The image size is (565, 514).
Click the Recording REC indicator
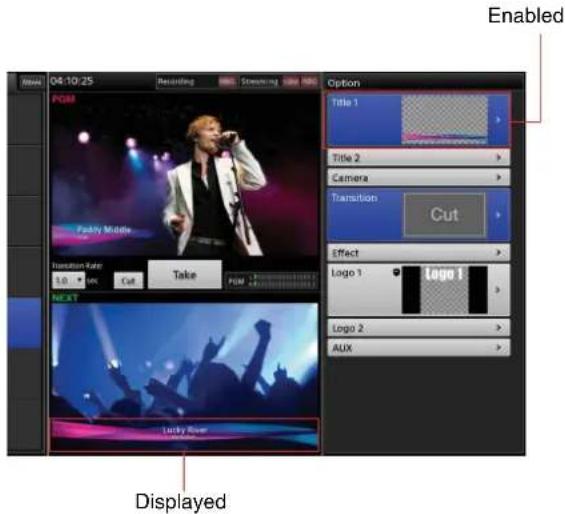click(227, 82)
